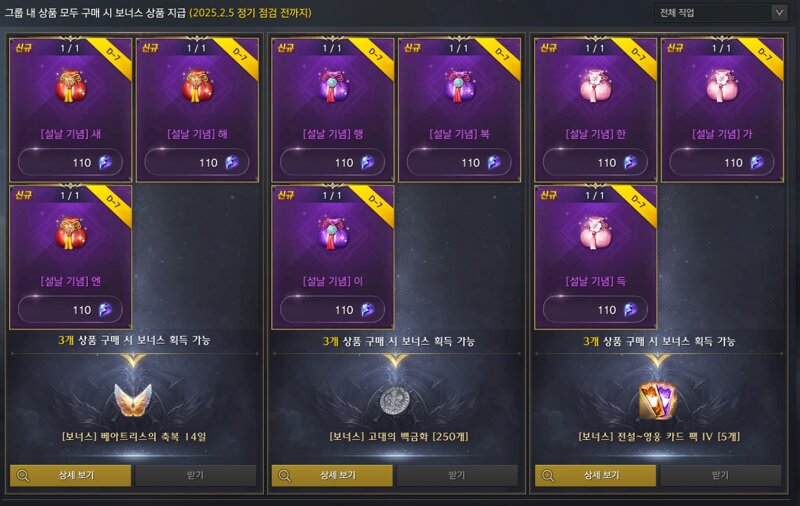Click the ancient platinum coin bonus icon

coord(395,400)
